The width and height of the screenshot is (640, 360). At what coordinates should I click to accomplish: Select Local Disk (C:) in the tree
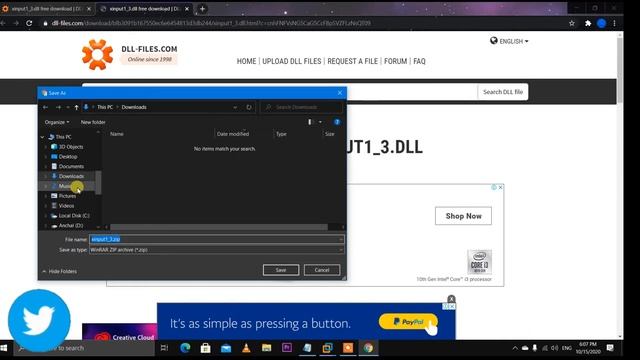(x=74, y=216)
